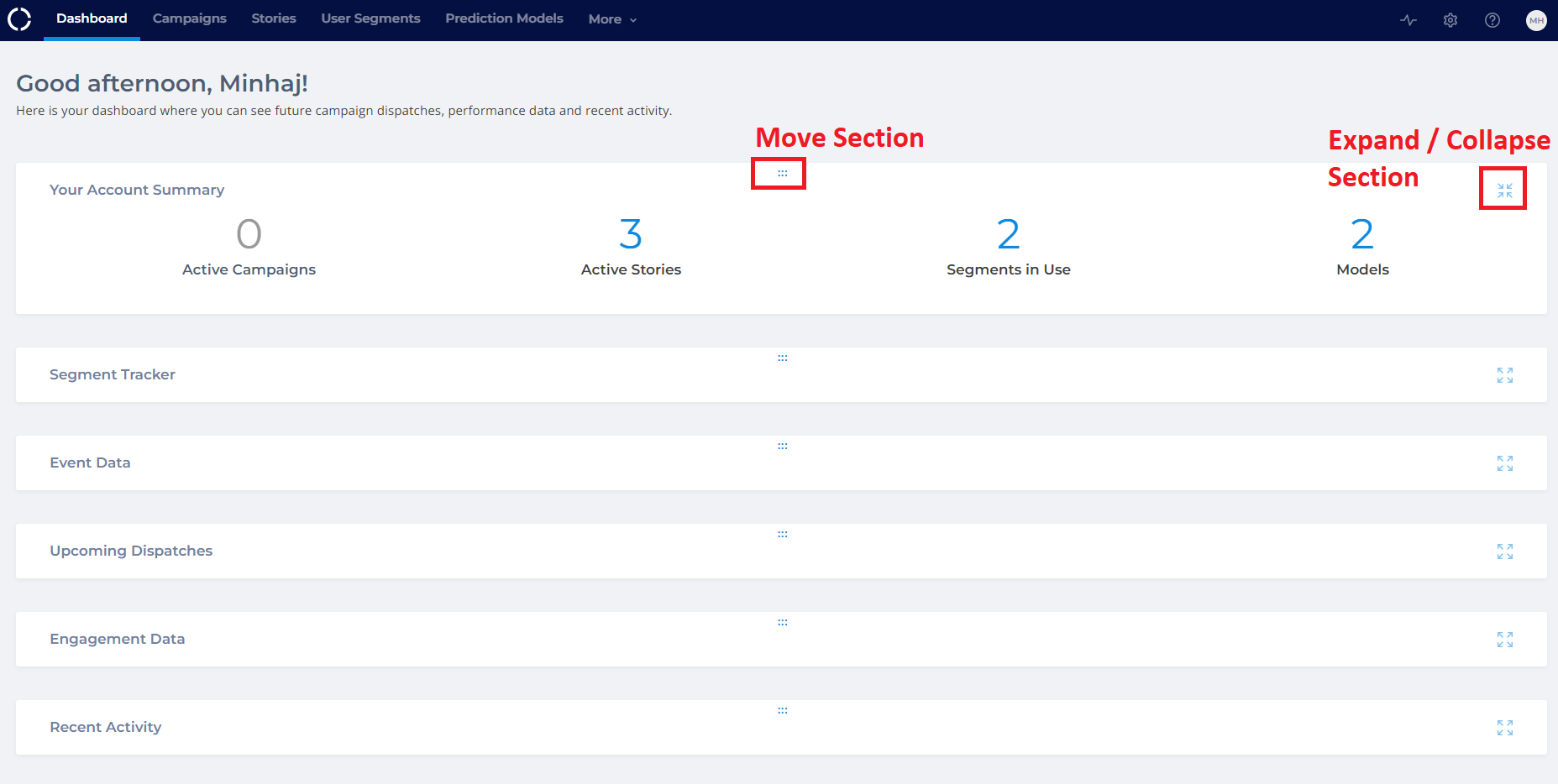This screenshot has width=1558, height=784.
Task: Open the activity pulse icon in header
Action: (1408, 20)
